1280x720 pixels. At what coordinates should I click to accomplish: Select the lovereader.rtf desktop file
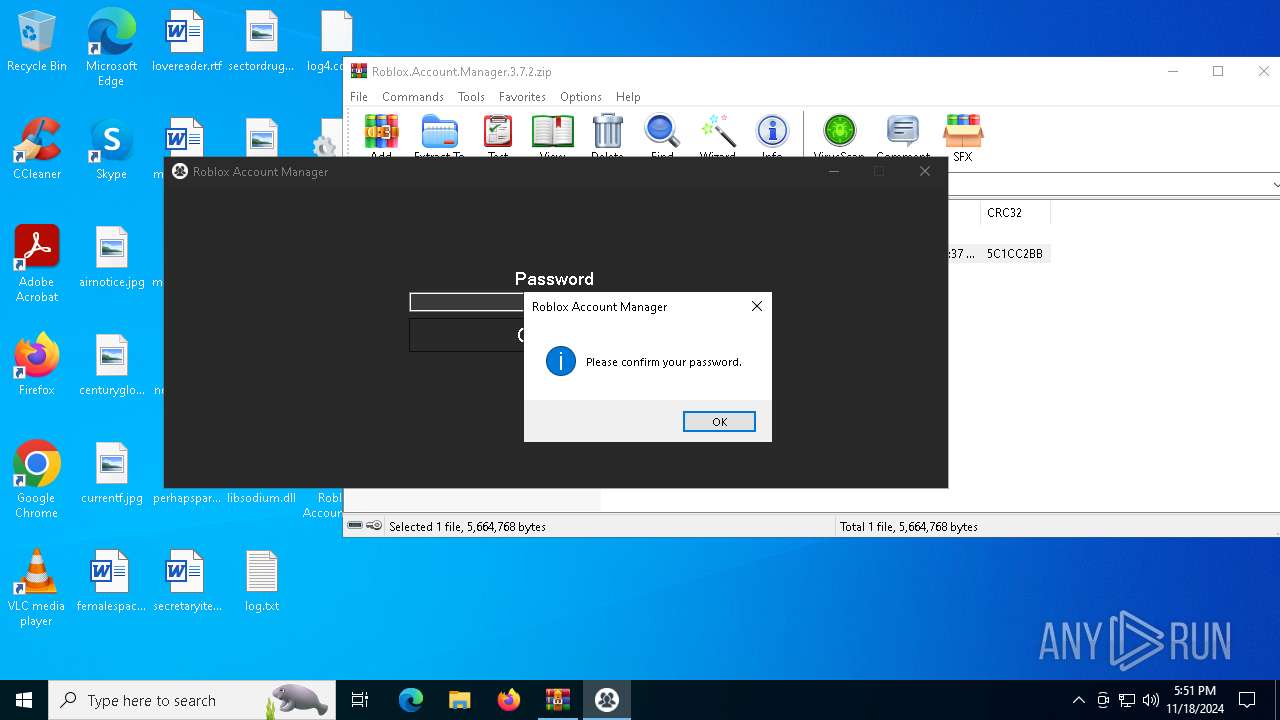(x=186, y=42)
